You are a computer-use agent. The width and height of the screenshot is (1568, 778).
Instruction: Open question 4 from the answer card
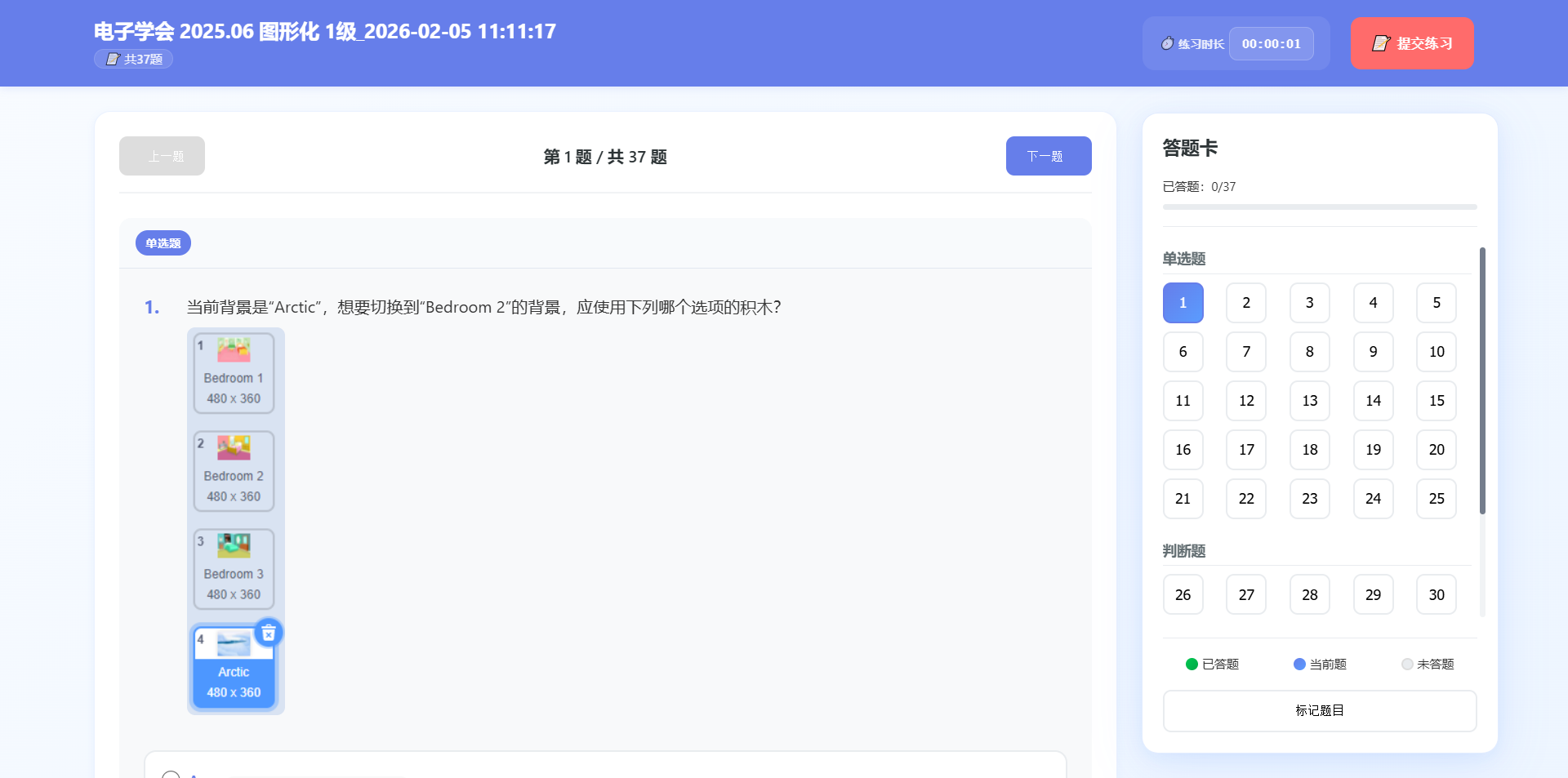pos(1374,303)
